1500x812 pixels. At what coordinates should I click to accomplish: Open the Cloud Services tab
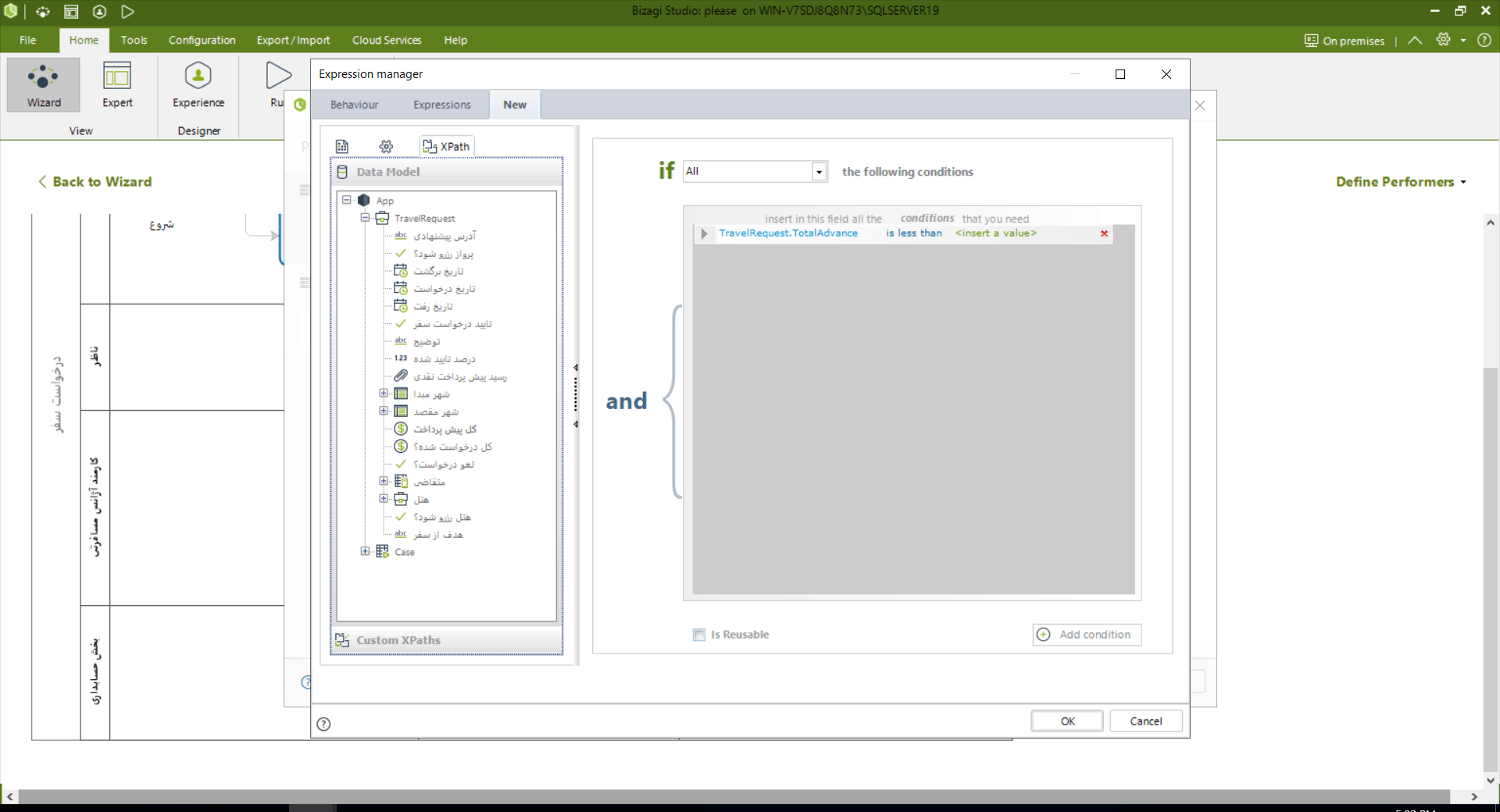pyautogui.click(x=387, y=41)
